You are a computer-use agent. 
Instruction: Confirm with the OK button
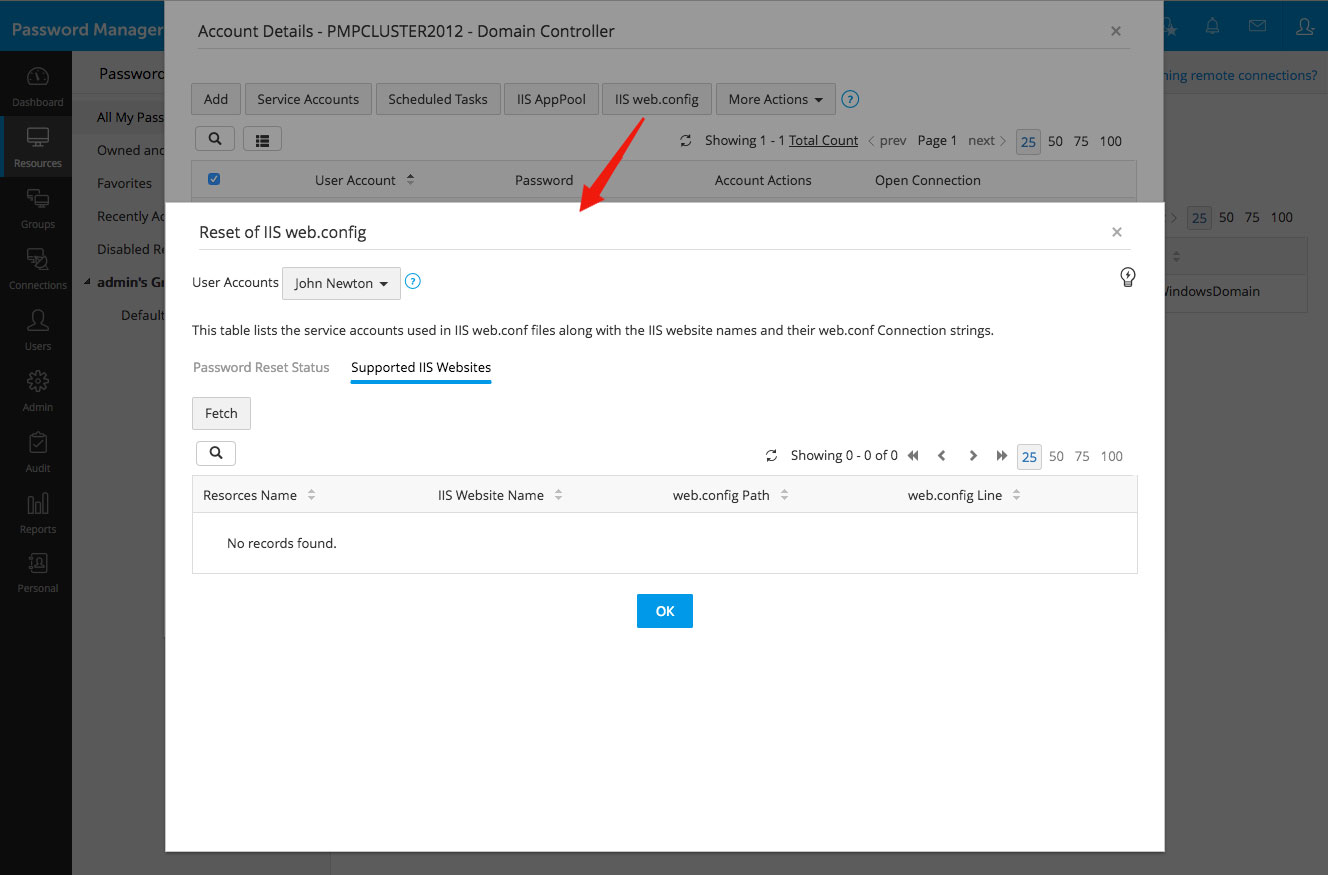(665, 611)
